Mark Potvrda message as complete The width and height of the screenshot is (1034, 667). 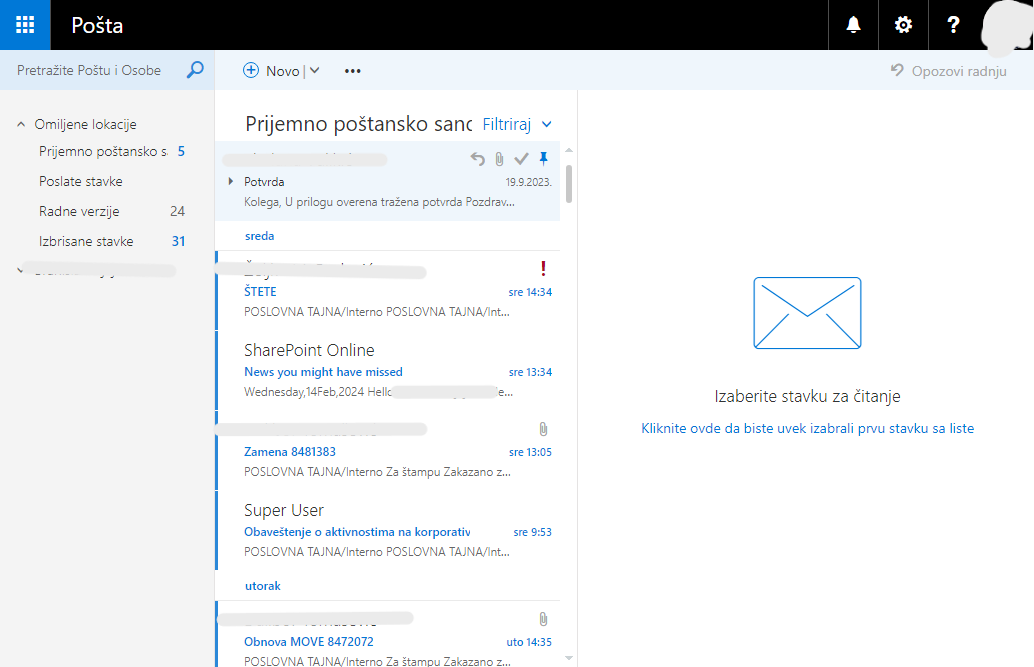pos(521,158)
